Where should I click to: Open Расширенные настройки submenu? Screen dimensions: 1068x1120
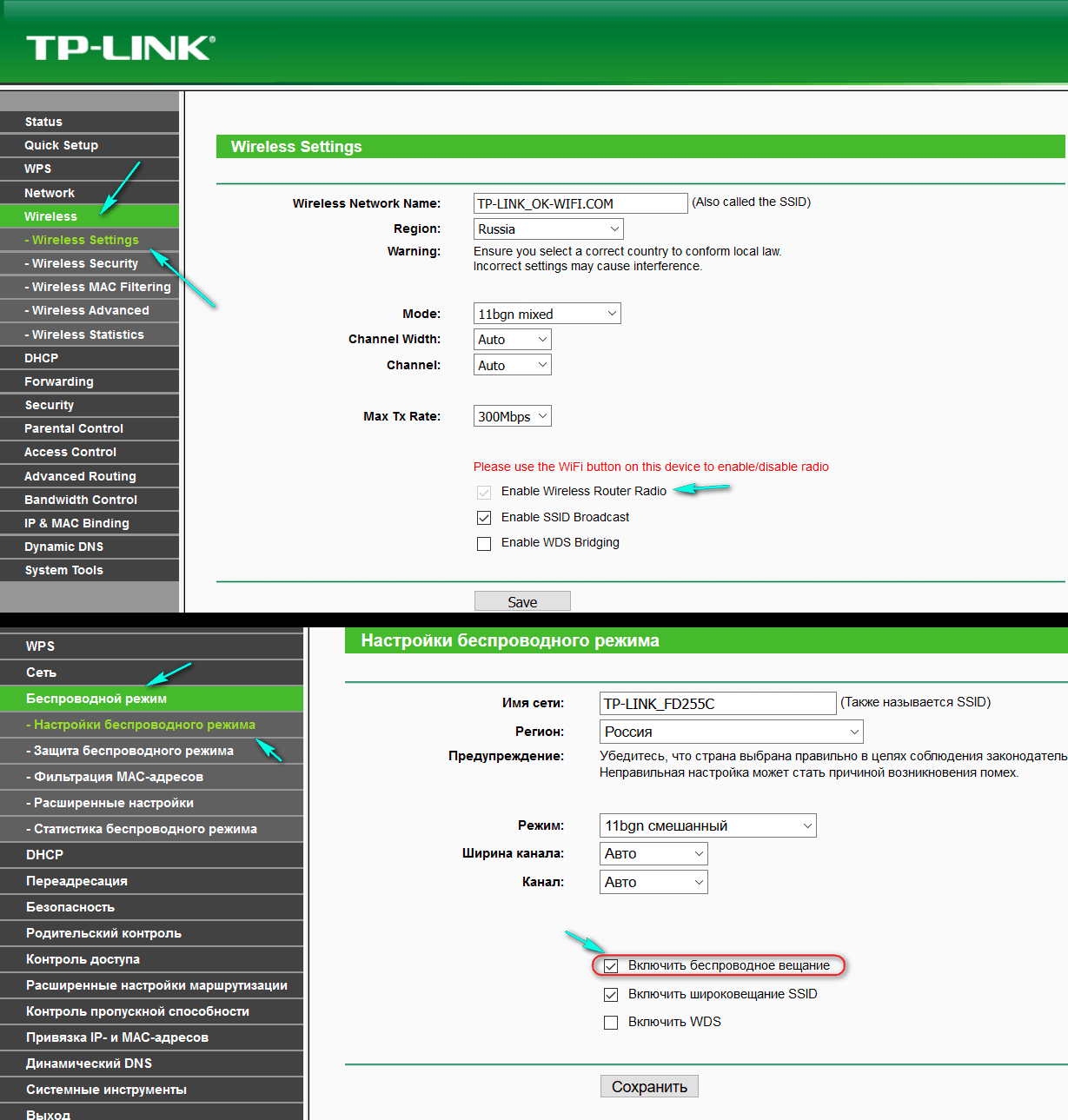(152, 803)
